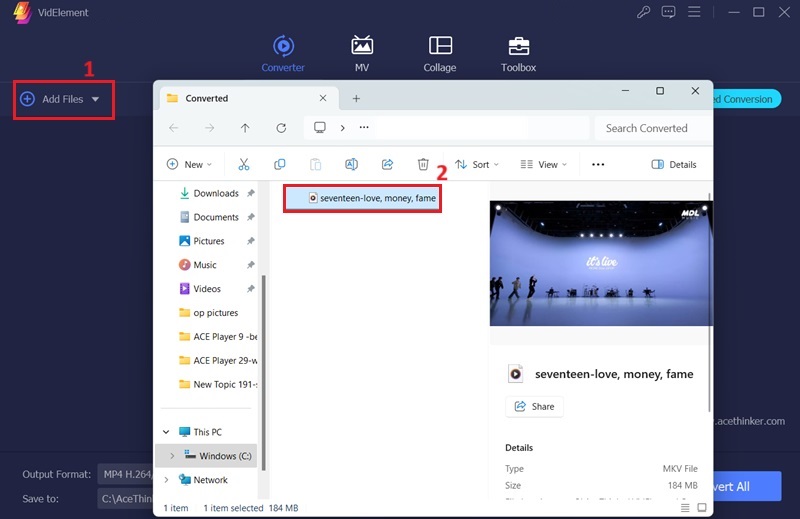Switch to large thumbnails view icon

pos(702,508)
